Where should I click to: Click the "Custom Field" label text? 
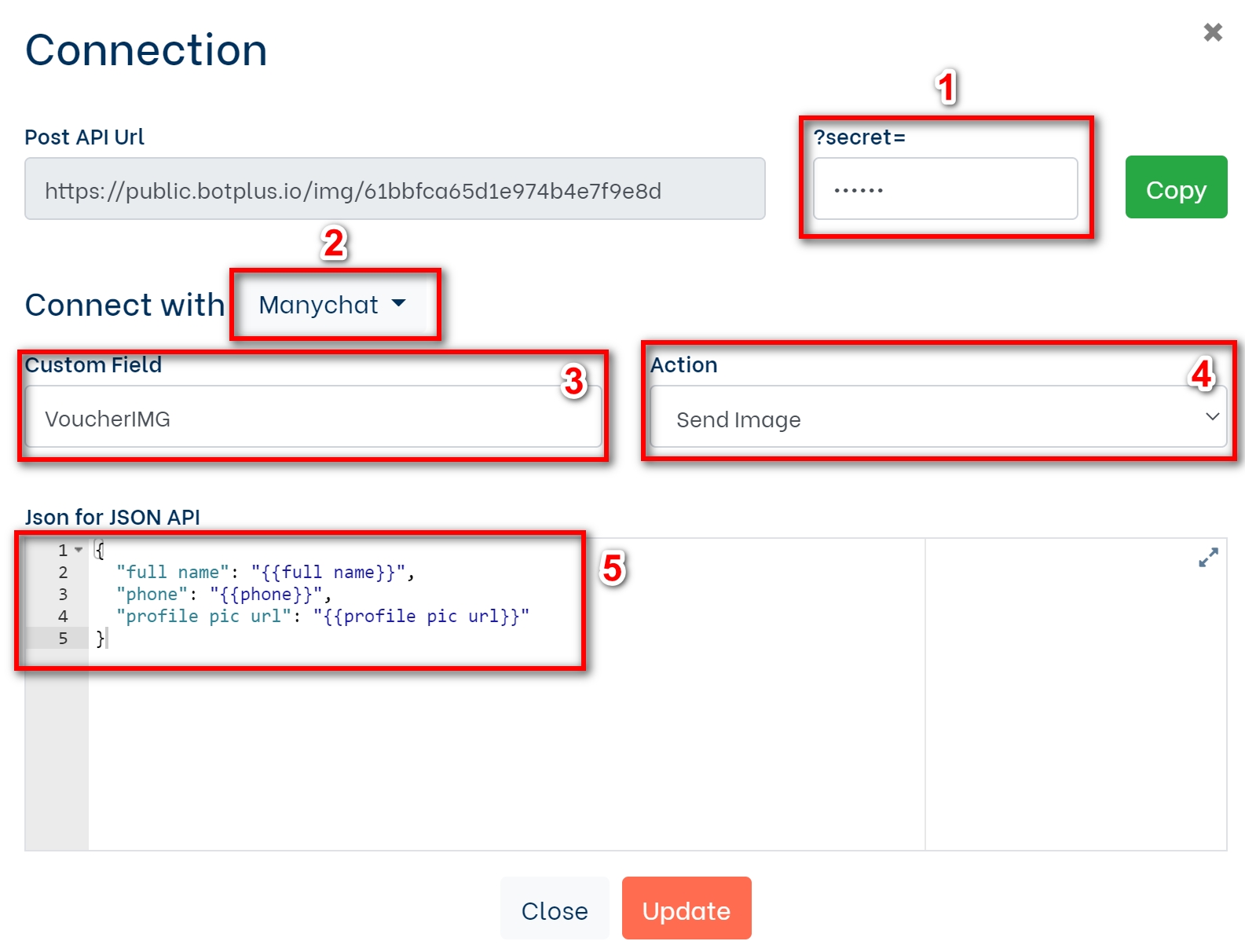(93, 365)
